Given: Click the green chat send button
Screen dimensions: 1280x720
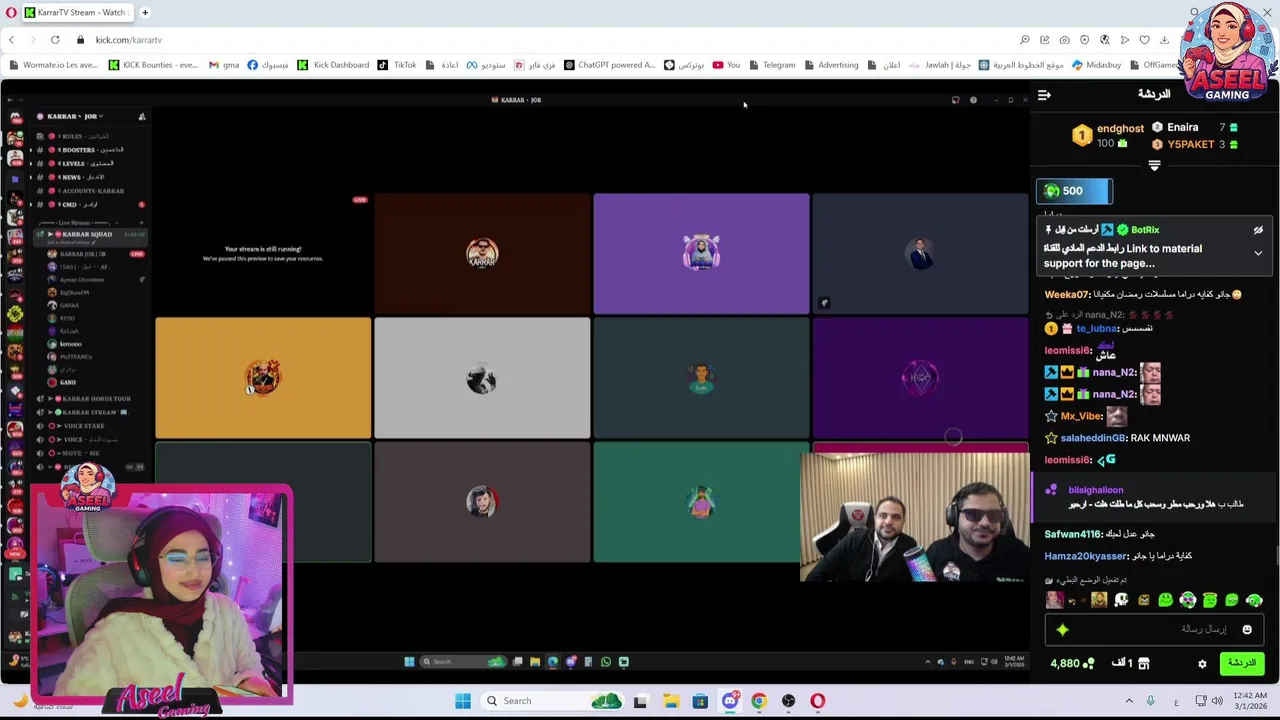Looking at the screenshot, I should [x=1242, y=663].
